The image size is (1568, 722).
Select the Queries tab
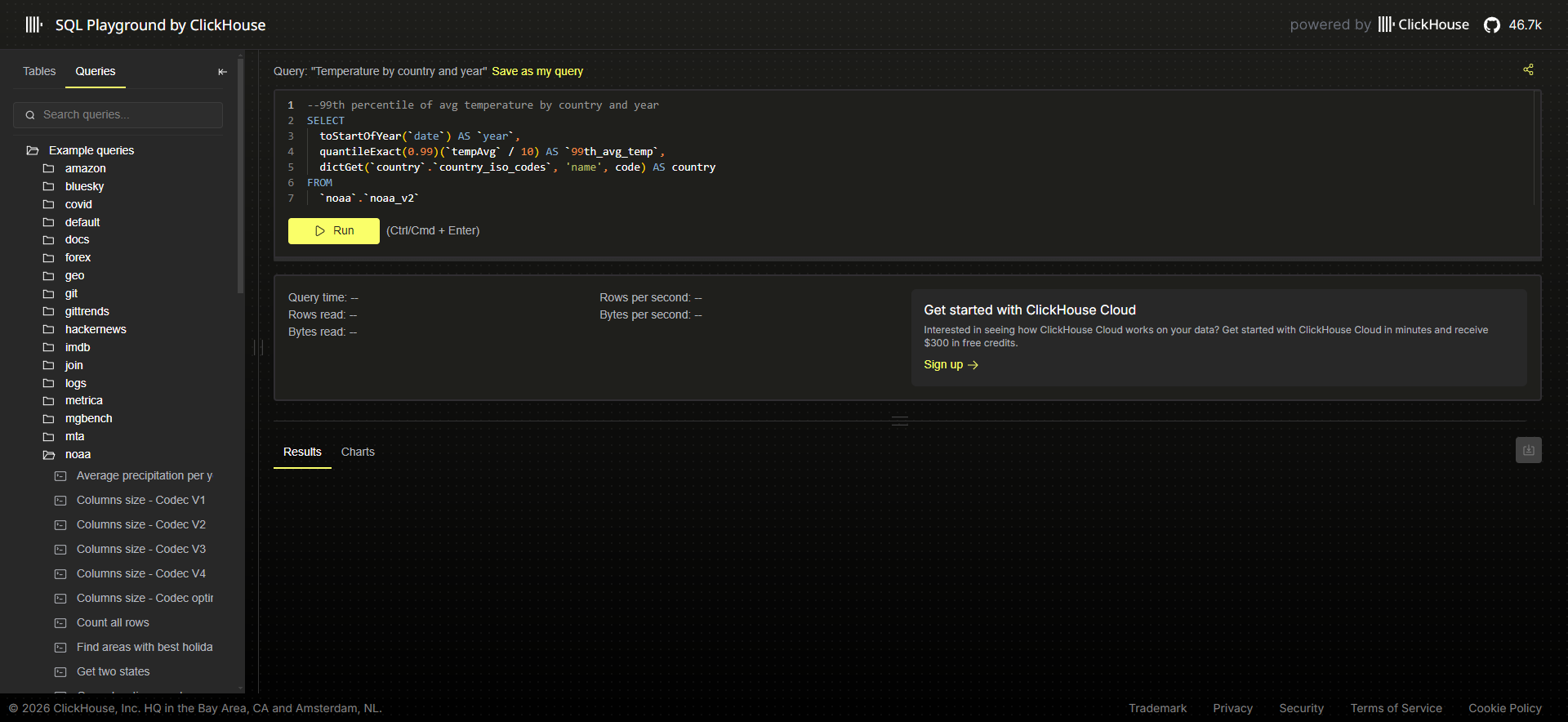[96, 71]
